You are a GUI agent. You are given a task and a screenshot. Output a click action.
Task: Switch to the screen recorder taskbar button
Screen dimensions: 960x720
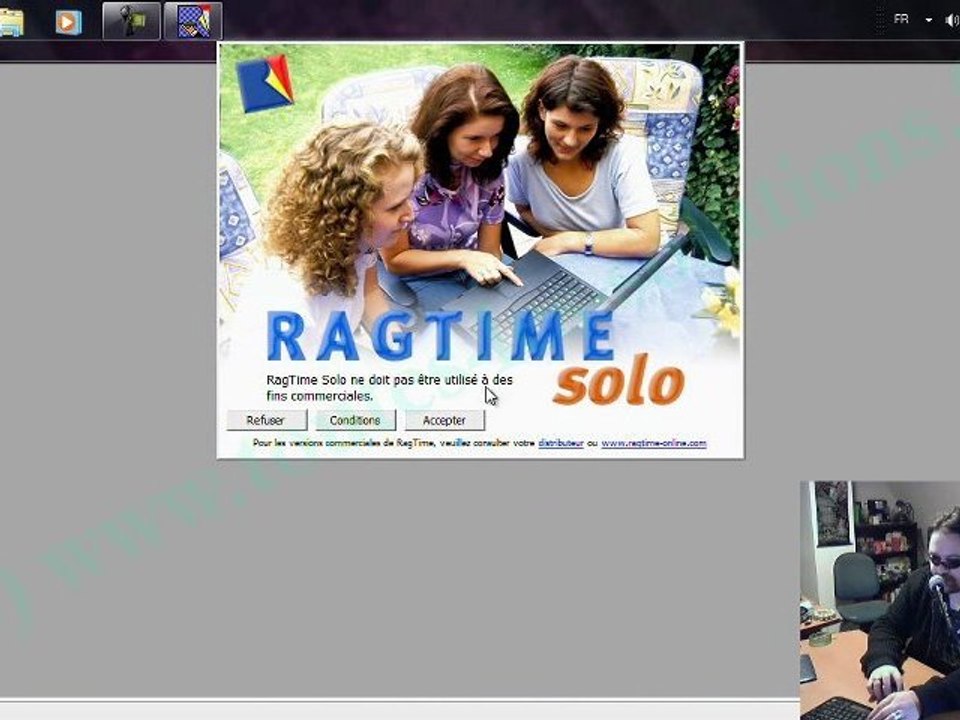[x=132, y=21]
